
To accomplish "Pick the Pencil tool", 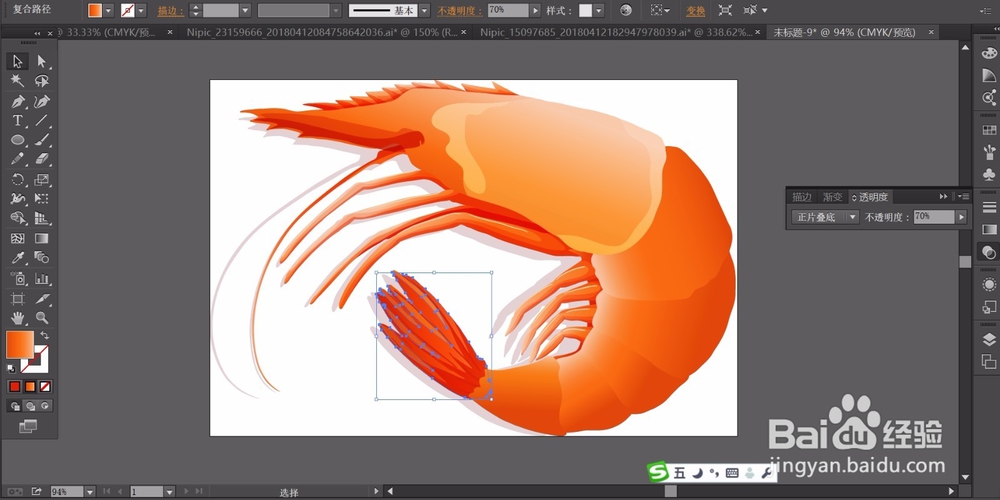I will (17, 159).
